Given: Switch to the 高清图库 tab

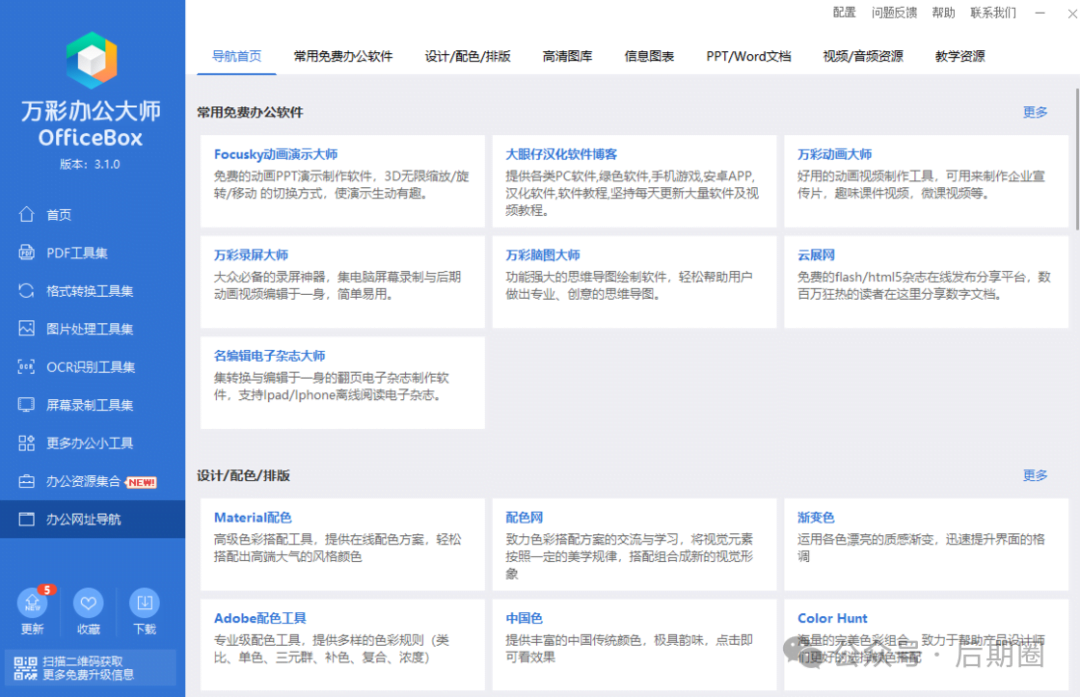Looking at the screenshot, I should tap(567, 56).
